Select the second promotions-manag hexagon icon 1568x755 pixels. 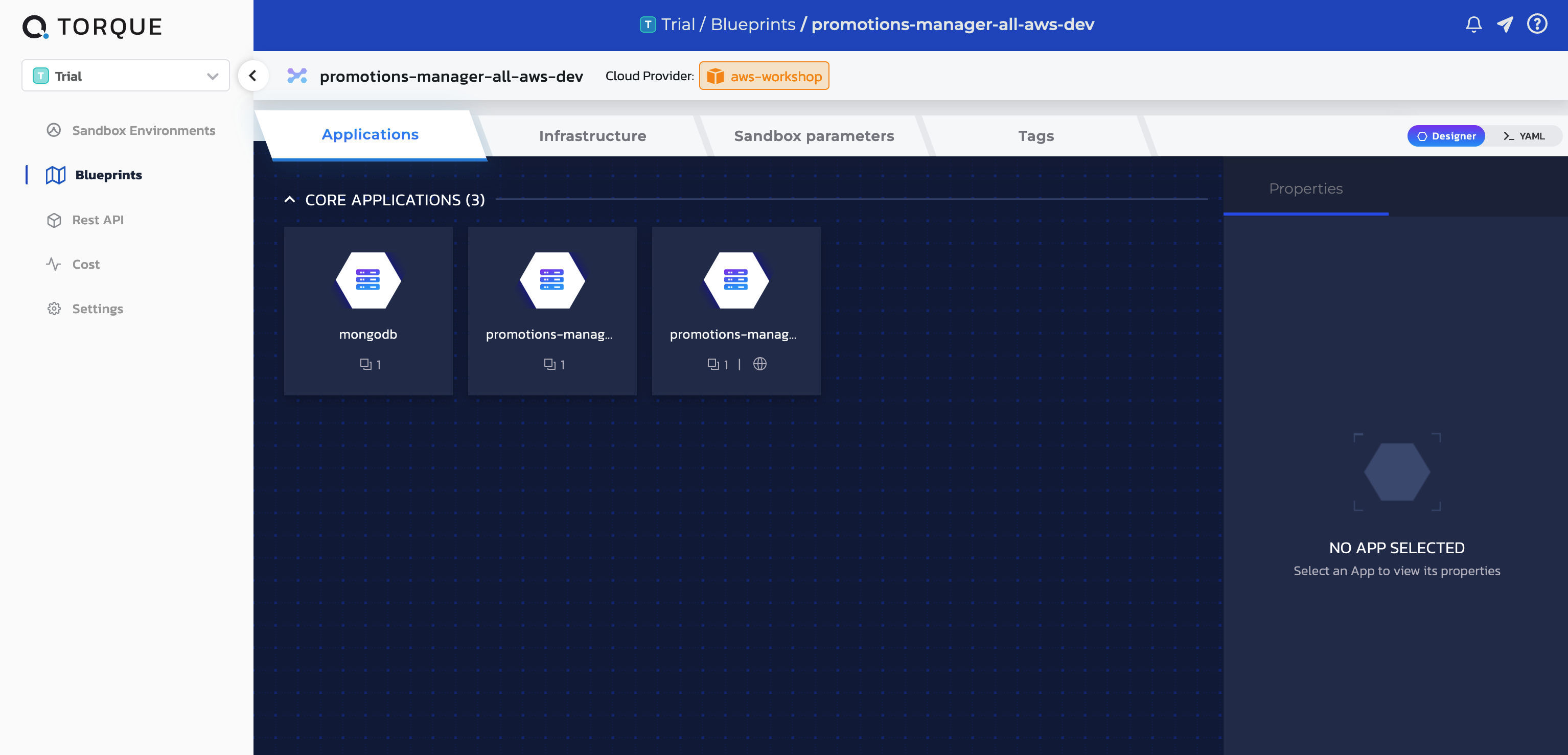552,280
